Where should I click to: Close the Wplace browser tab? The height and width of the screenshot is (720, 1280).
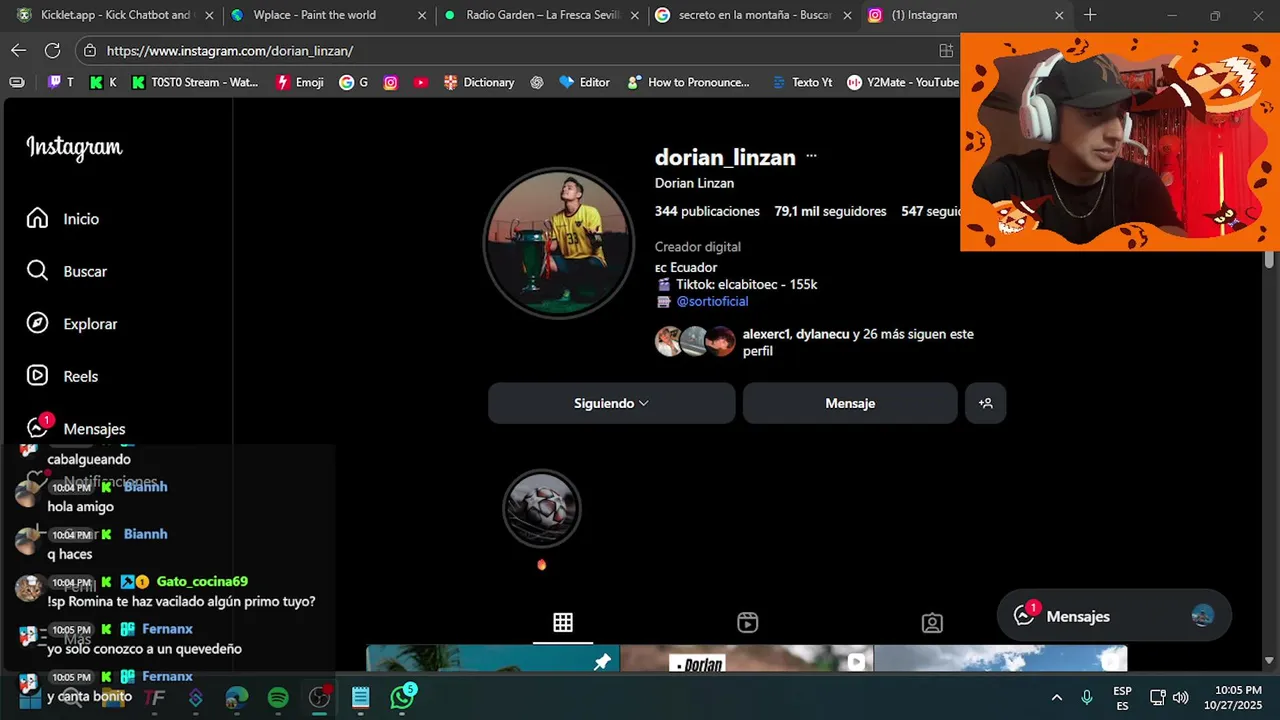(422, 15)
